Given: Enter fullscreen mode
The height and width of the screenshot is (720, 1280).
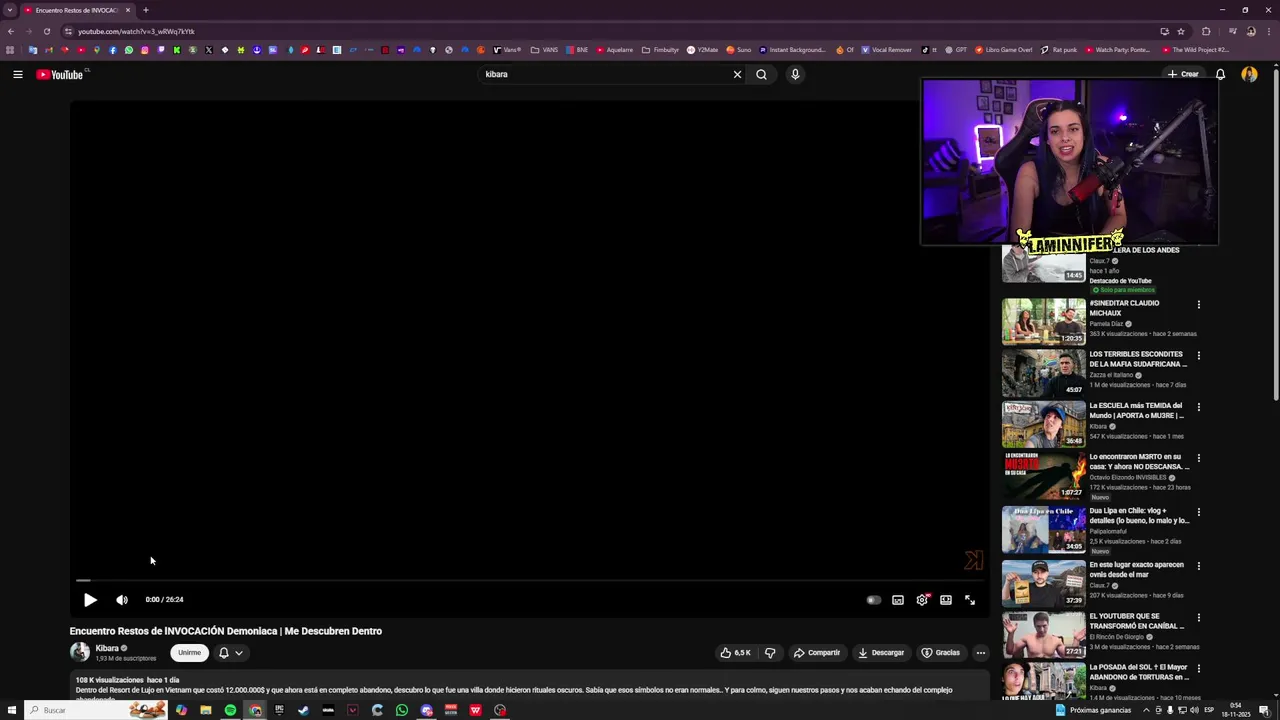Looking at the screenshot, I should pos(970,600).
